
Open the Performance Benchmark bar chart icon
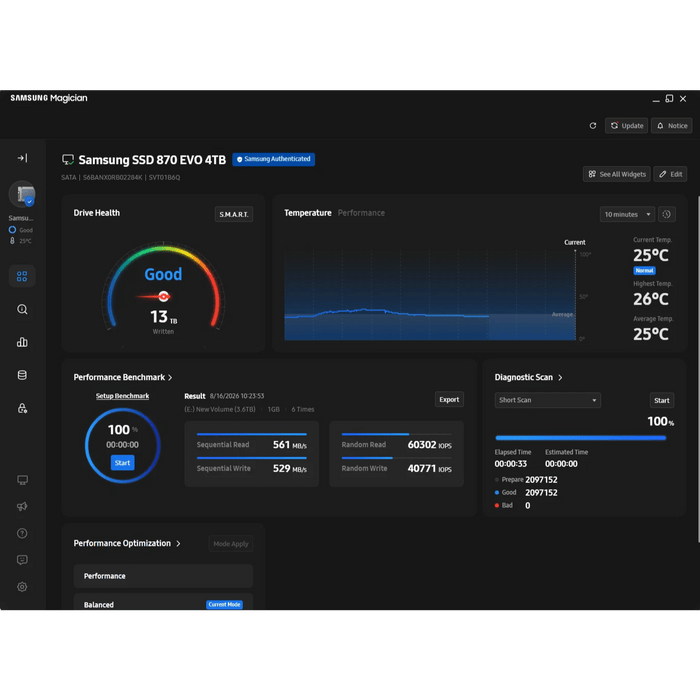22,342
